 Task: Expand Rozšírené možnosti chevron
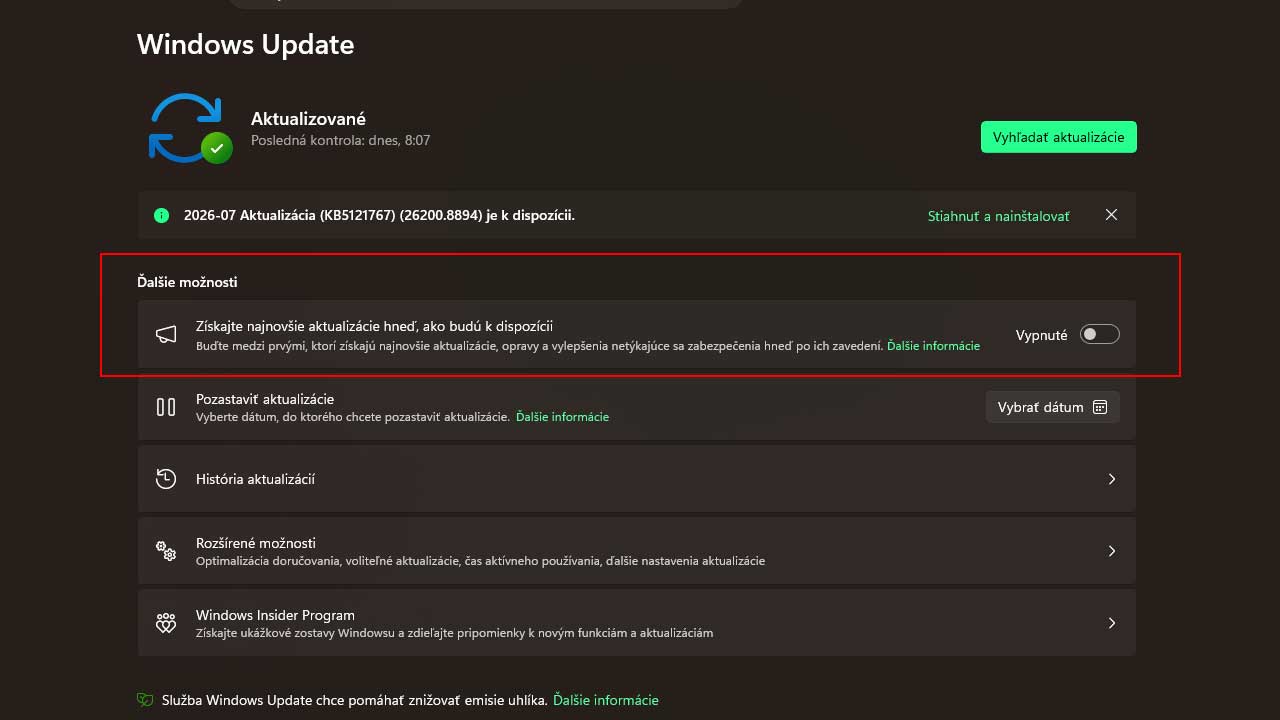pyautogui.click(x=1111, y=551)
